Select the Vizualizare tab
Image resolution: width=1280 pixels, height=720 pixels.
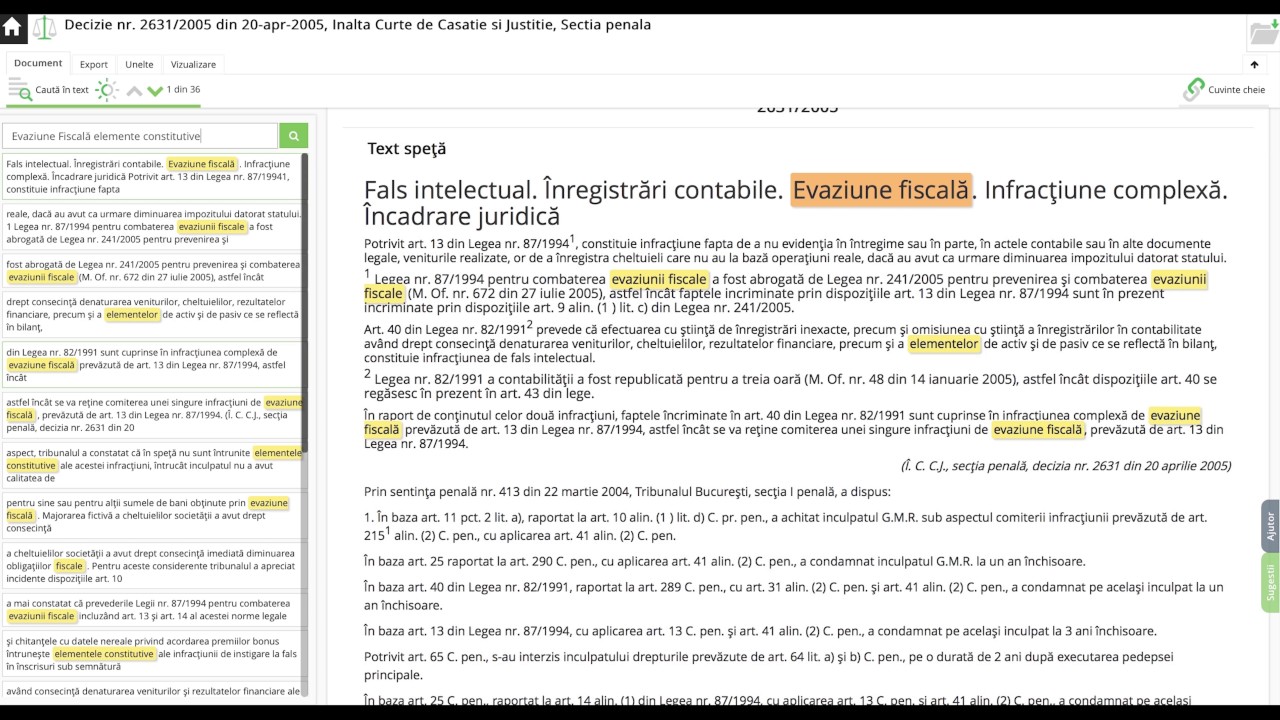tap(193, 64)
